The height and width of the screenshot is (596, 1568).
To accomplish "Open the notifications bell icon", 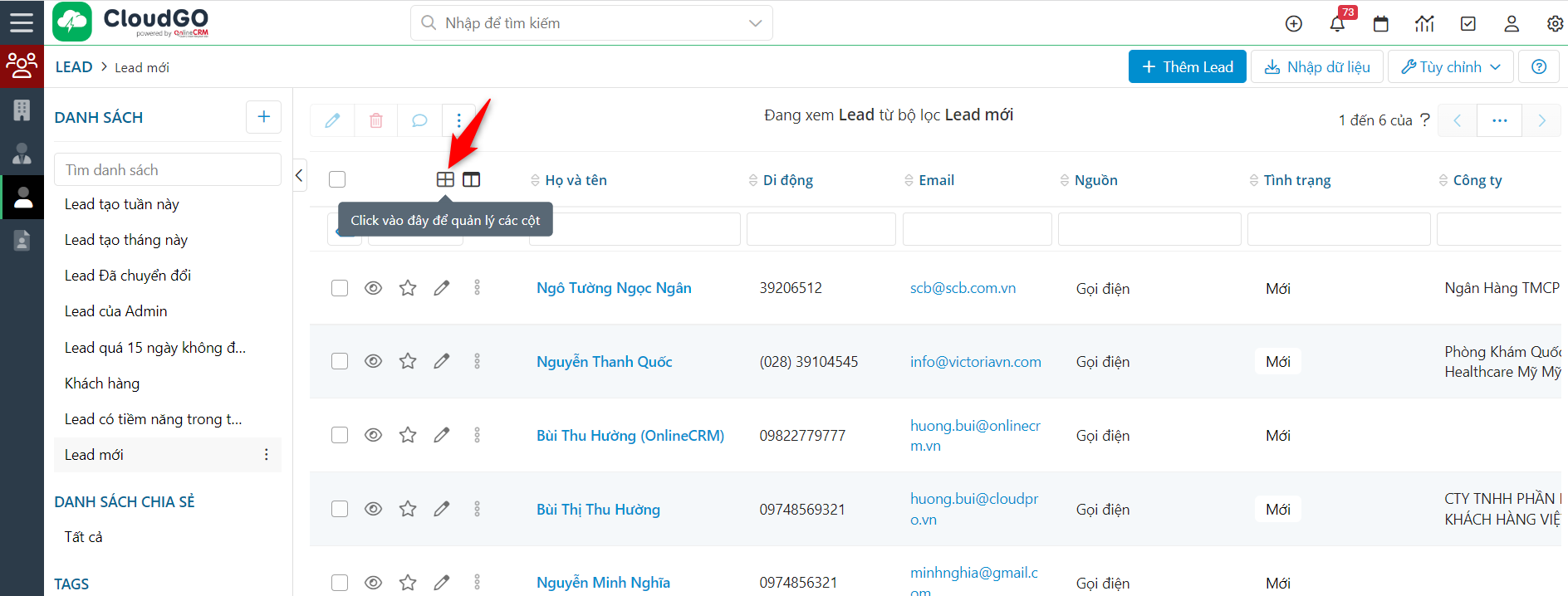I will coord(1337,24).
